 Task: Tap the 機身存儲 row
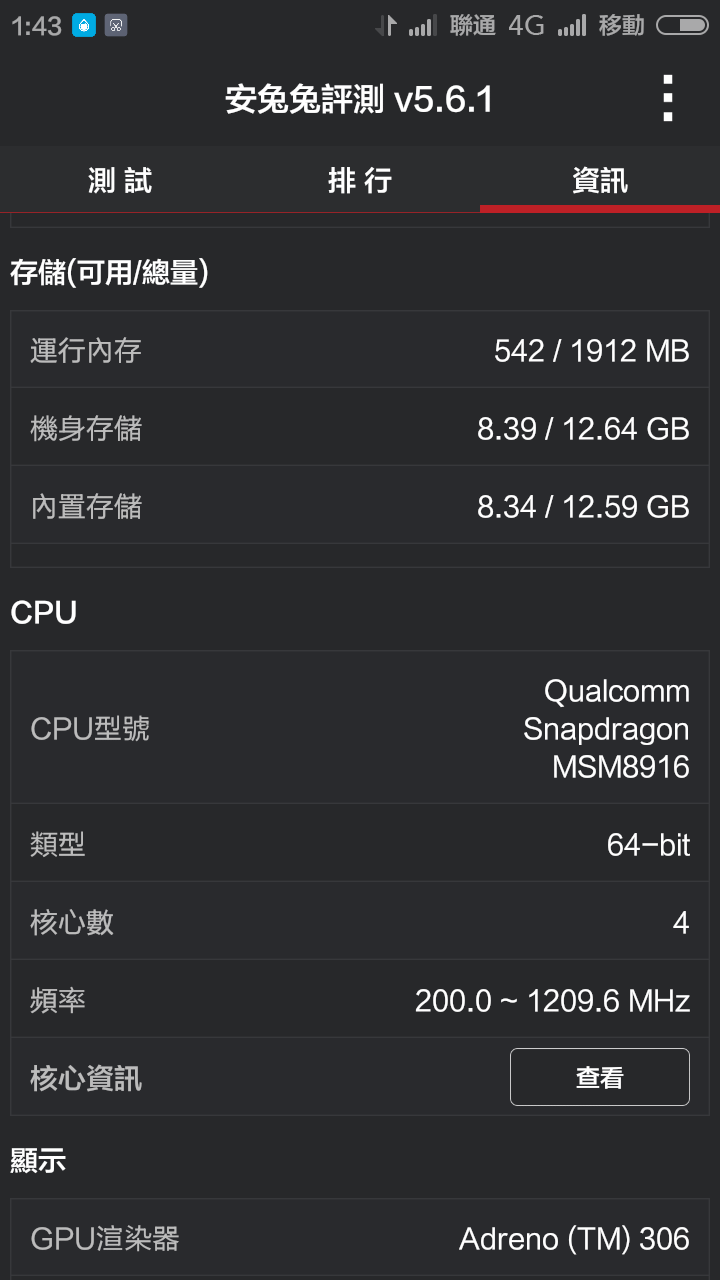(360, 428)
